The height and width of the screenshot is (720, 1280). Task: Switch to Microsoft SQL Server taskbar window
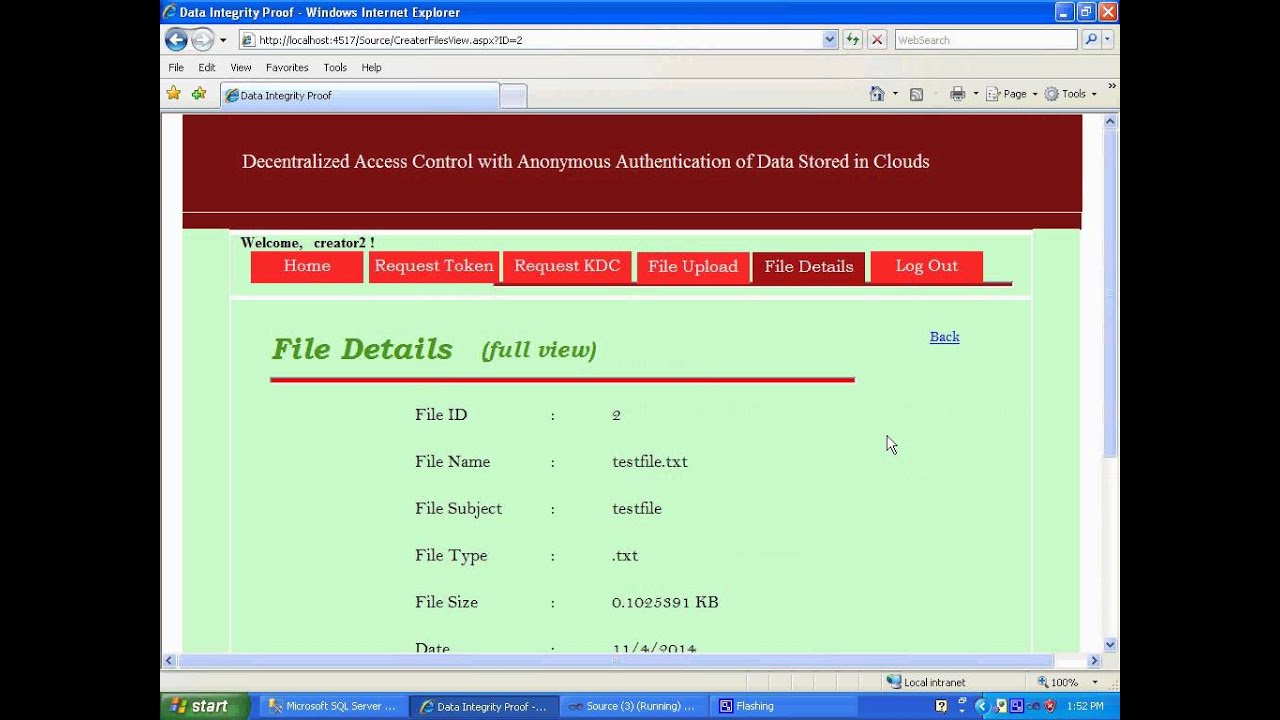tap(334, 706)
